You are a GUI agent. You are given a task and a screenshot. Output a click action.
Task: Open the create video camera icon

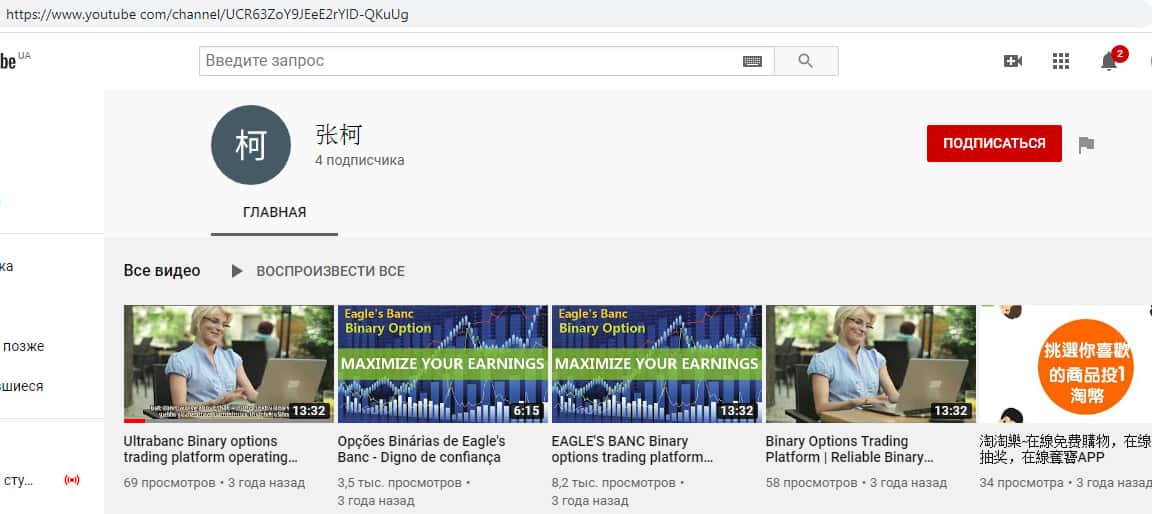[x=1013, y=61]
